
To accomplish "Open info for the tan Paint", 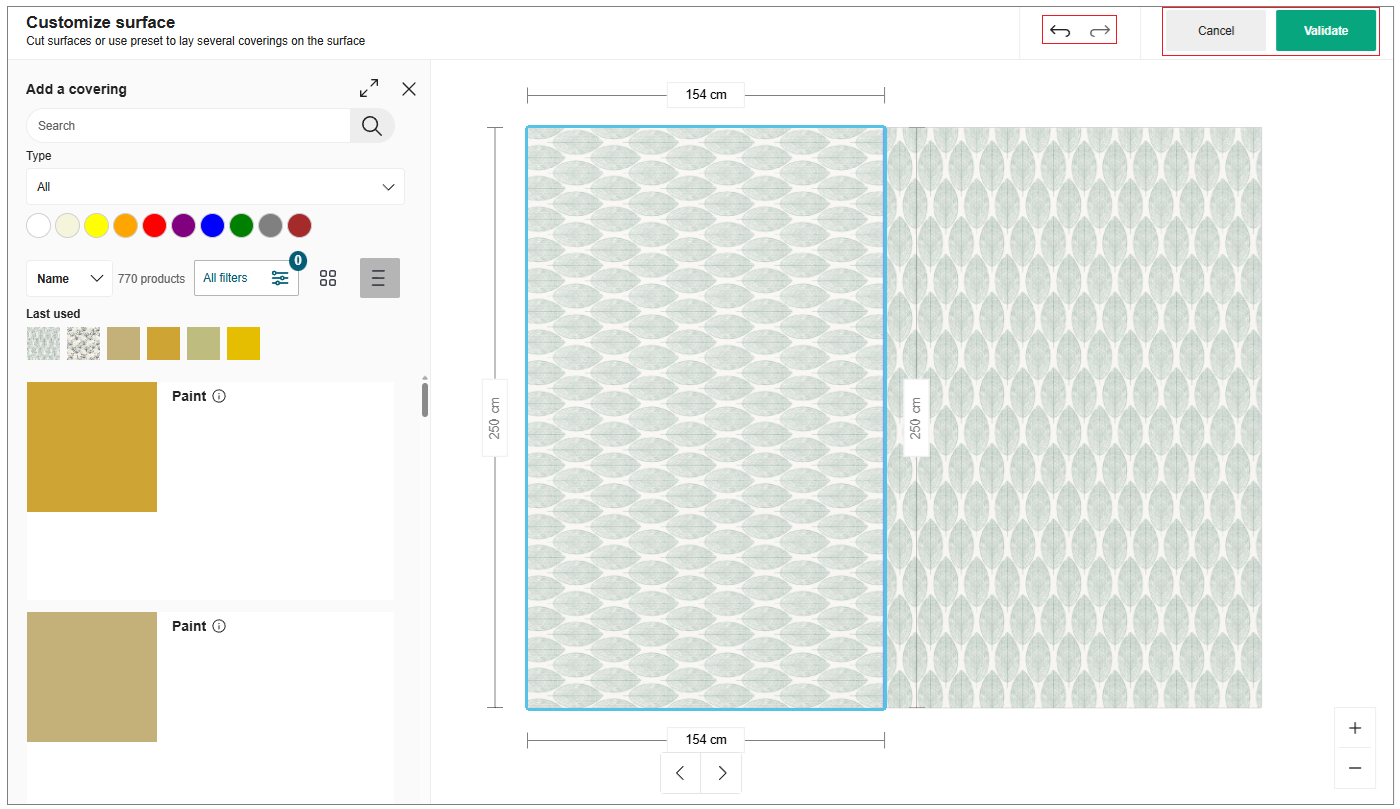I will [219, 626].
